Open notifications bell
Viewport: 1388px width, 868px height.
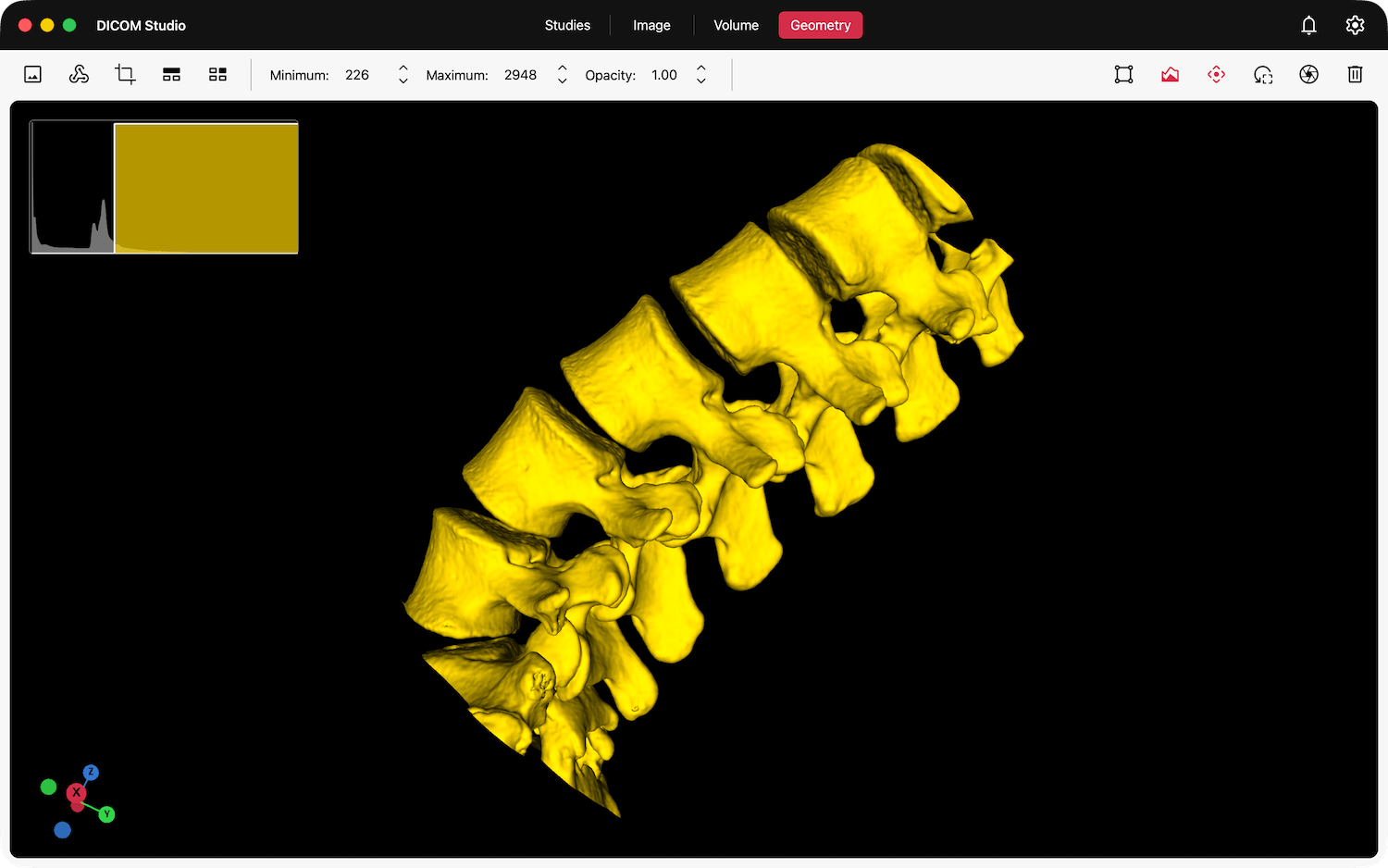pyautogui.click(x=1308, y=25)
